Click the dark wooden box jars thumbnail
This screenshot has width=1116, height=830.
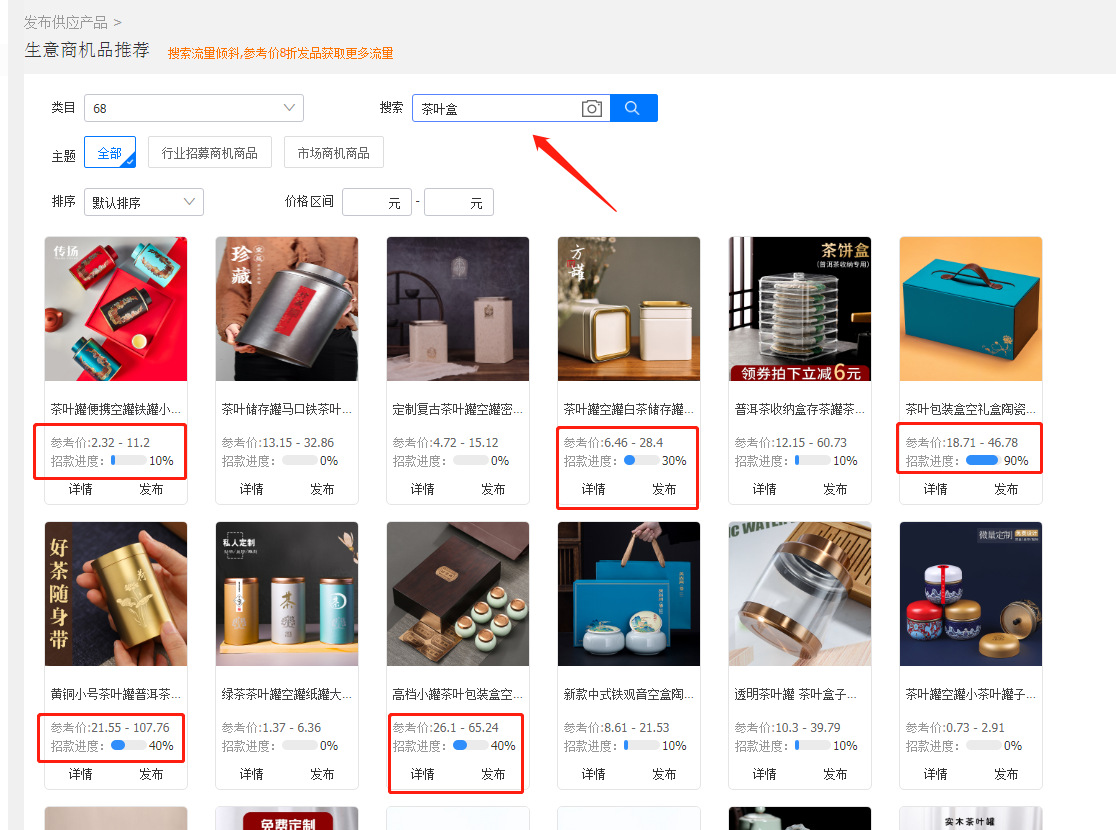click(458, 594)
